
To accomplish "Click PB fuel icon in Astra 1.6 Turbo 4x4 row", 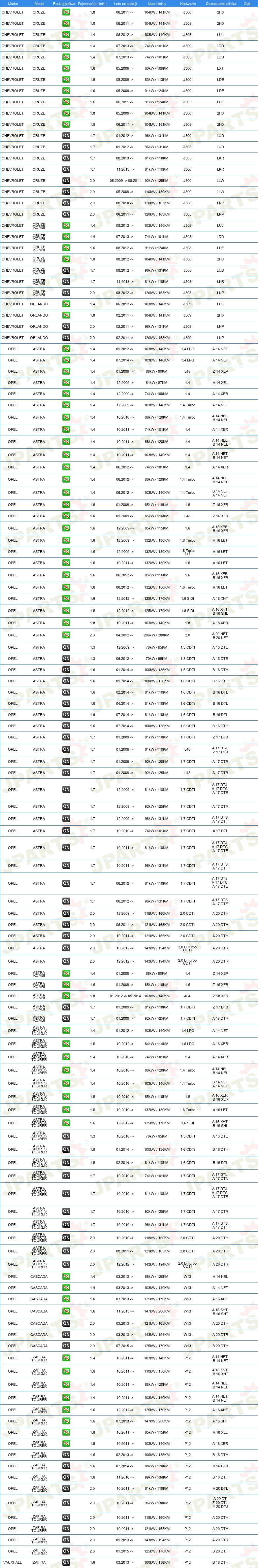I will (66, 552).
